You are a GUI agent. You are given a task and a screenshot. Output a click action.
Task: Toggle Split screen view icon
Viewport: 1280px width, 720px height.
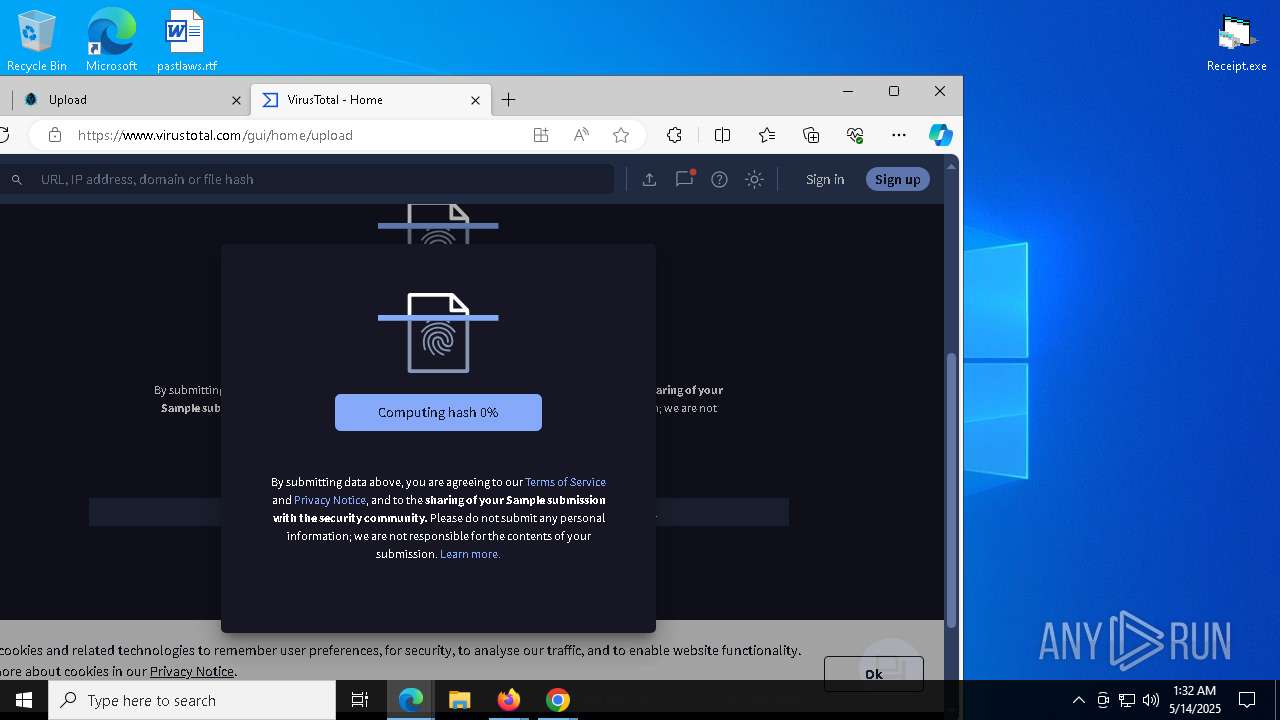(x=722, y=135)
